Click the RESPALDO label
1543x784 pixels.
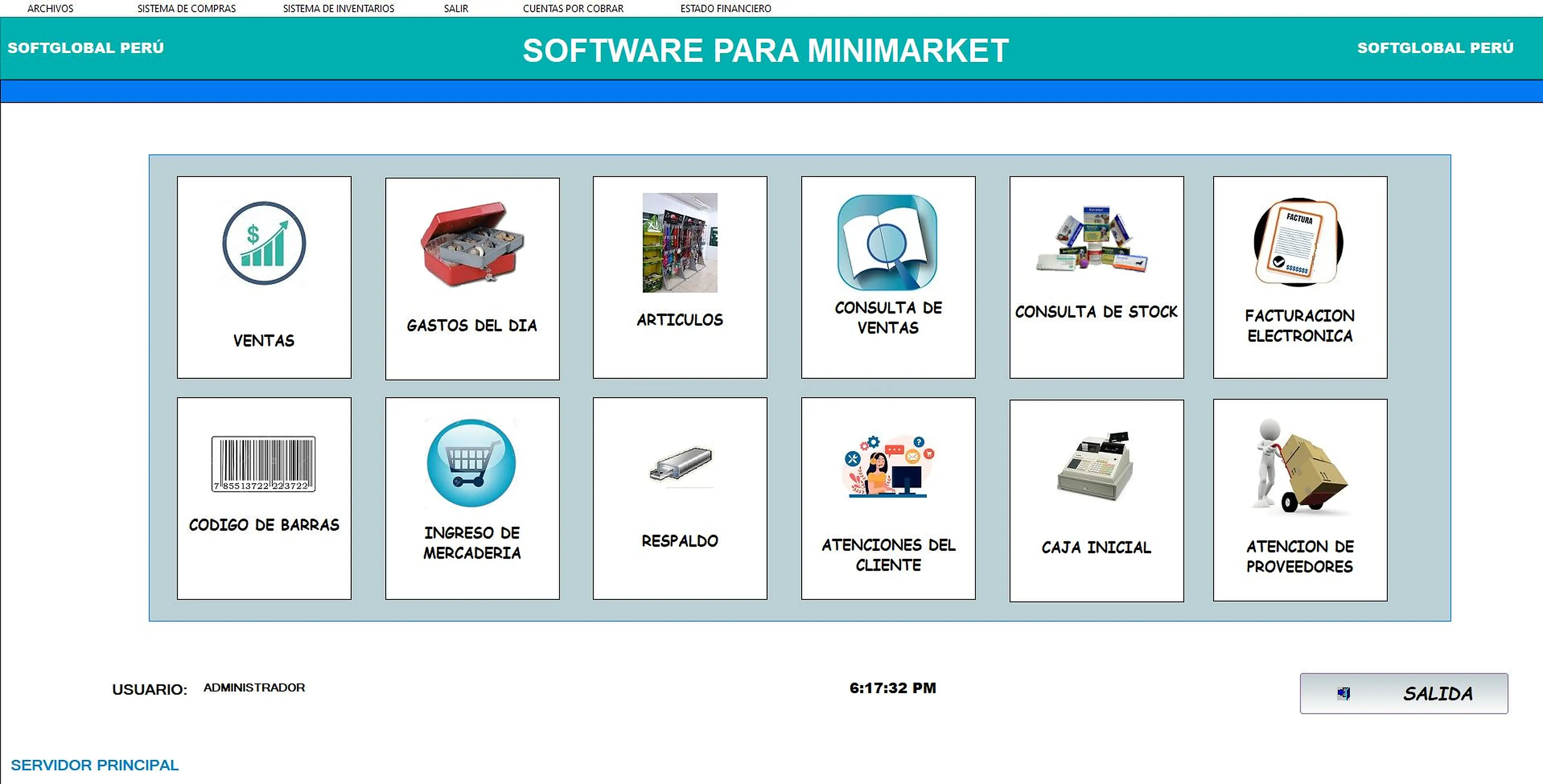pyautogui.click(x=680, y=541)
